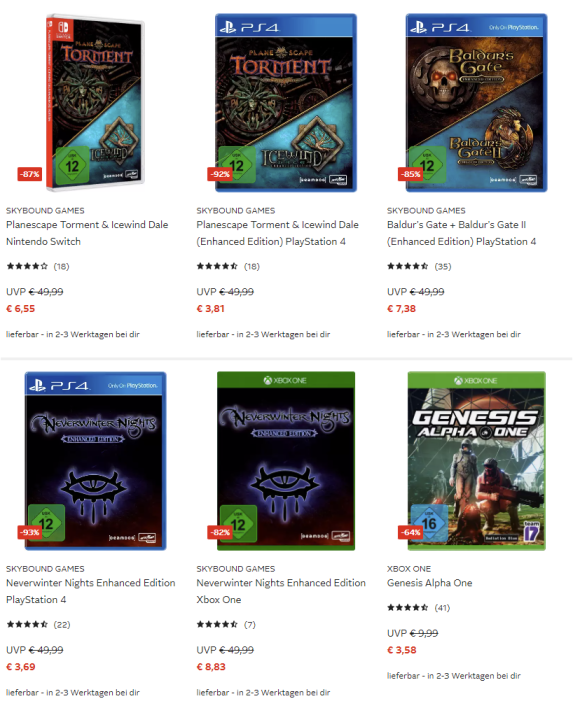Screen dimensions: 580x708
Task: Click the € 3,81 sale price
Action: 210,309
